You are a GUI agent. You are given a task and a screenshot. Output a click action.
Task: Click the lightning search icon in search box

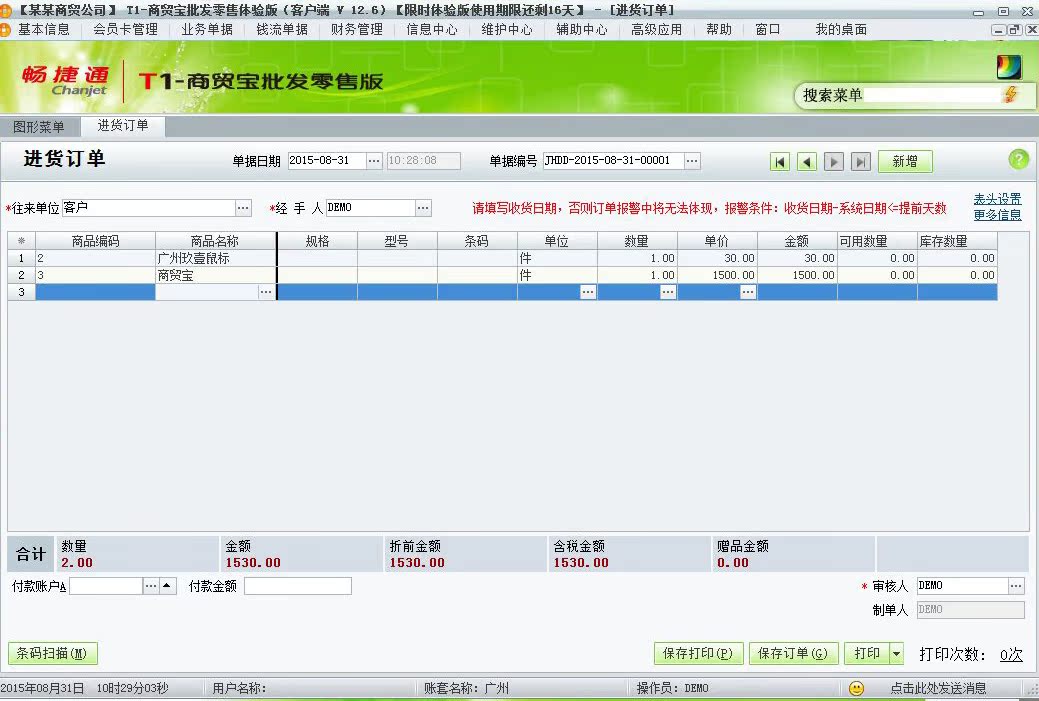coord(1010,95)
